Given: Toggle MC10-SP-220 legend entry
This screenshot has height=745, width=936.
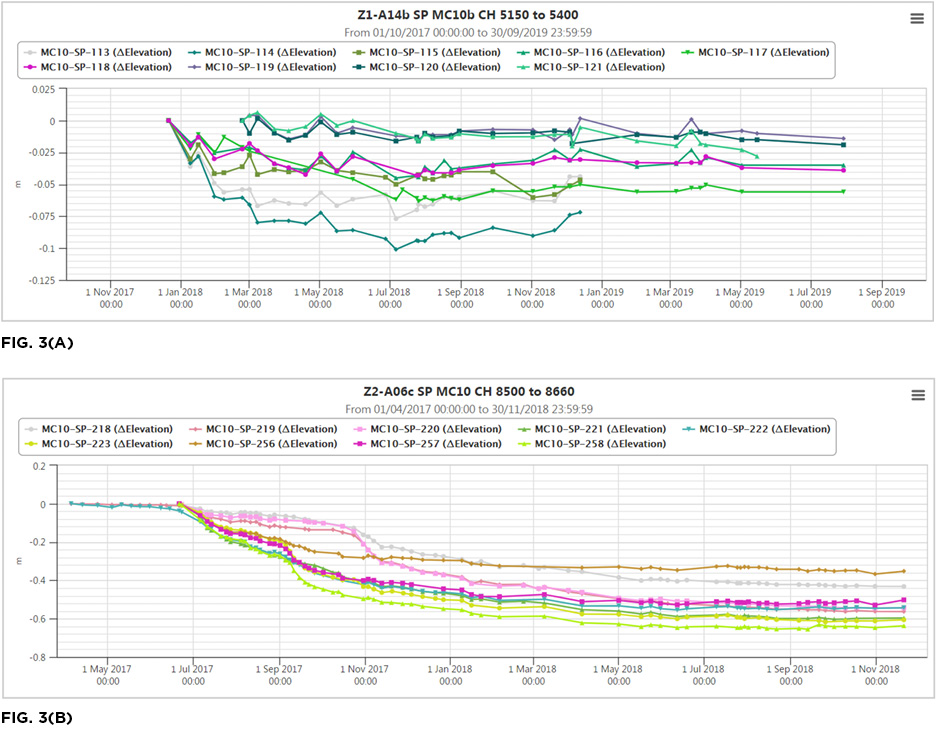Looking at the screenshot, I should coord(435,429).
